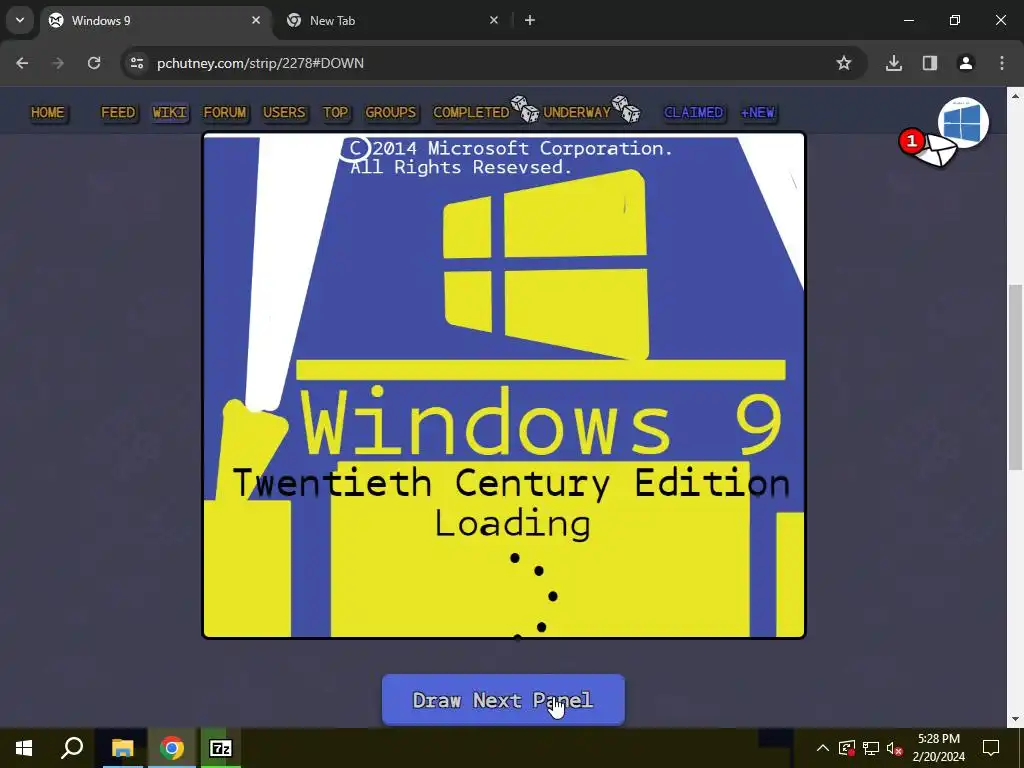Open the COMPLETED nav link
The image size is (1024, 768).
coord(471,112)
